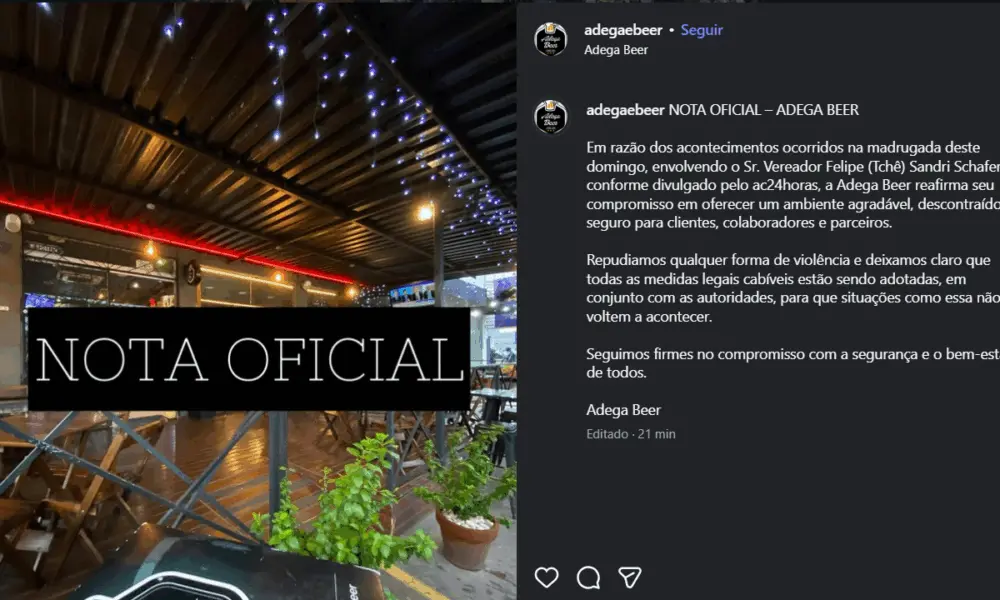
Task: Open the adegaebeer profile picture in the header
Action: click(x=550, y=40)
